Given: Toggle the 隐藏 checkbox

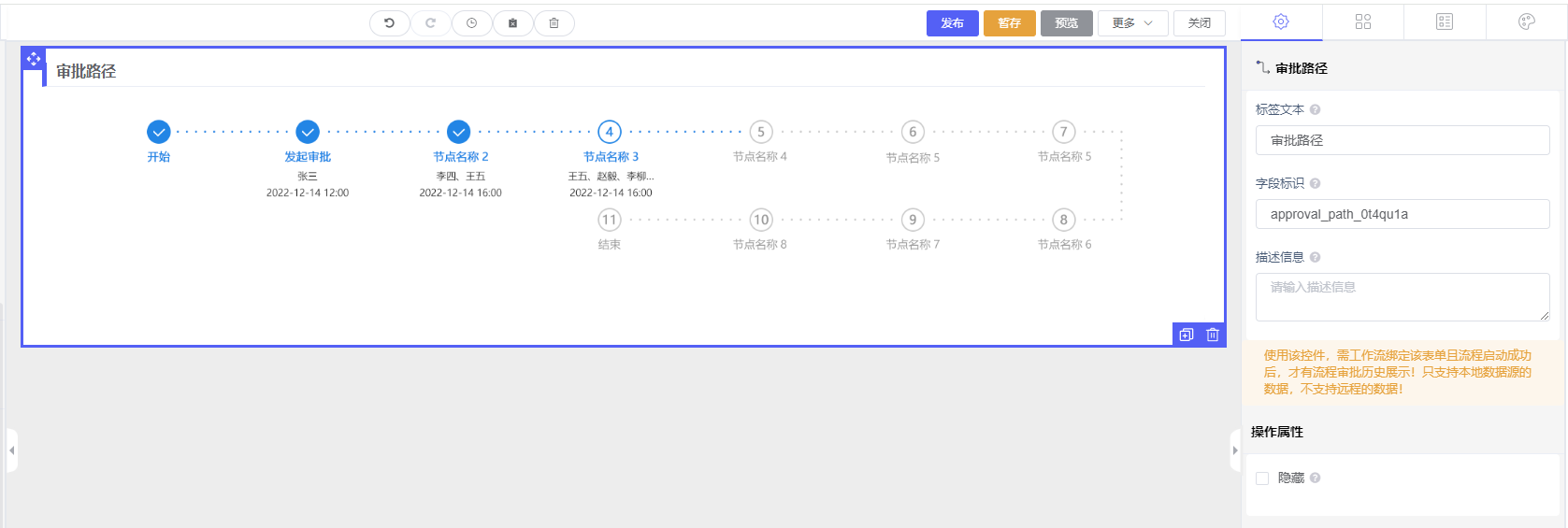Looking at the screenshot, I should [1262, 478].
